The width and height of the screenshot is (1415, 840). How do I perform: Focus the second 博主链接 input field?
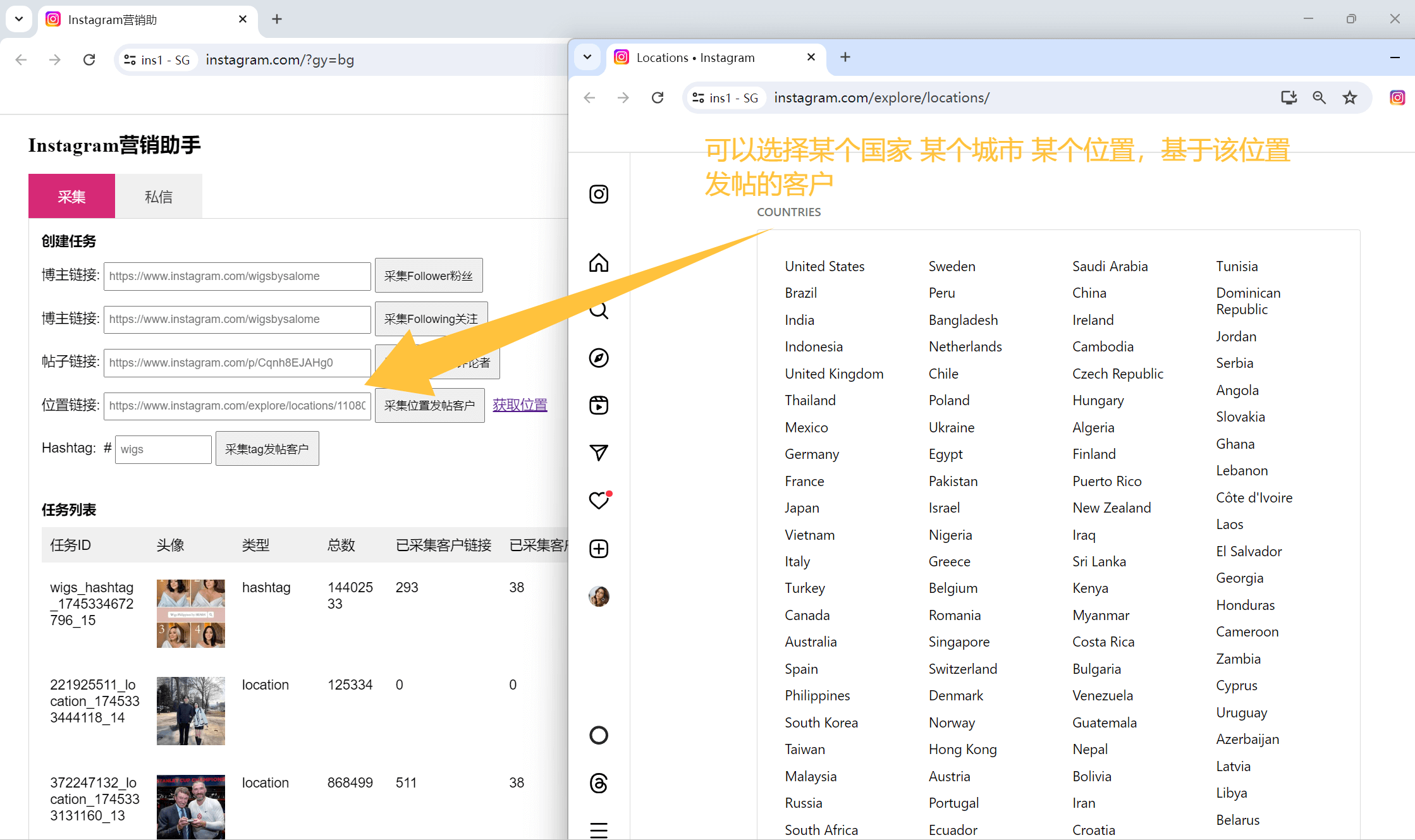(x=237, y=319)
